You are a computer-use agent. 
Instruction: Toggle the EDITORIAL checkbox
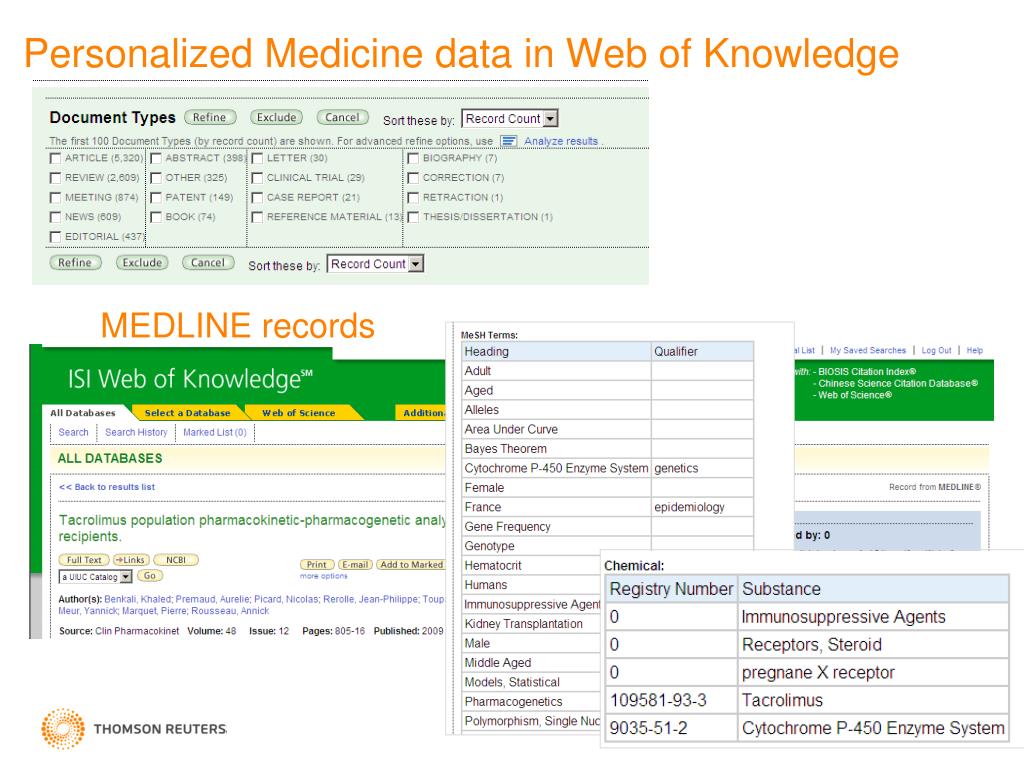coord(56,237)
